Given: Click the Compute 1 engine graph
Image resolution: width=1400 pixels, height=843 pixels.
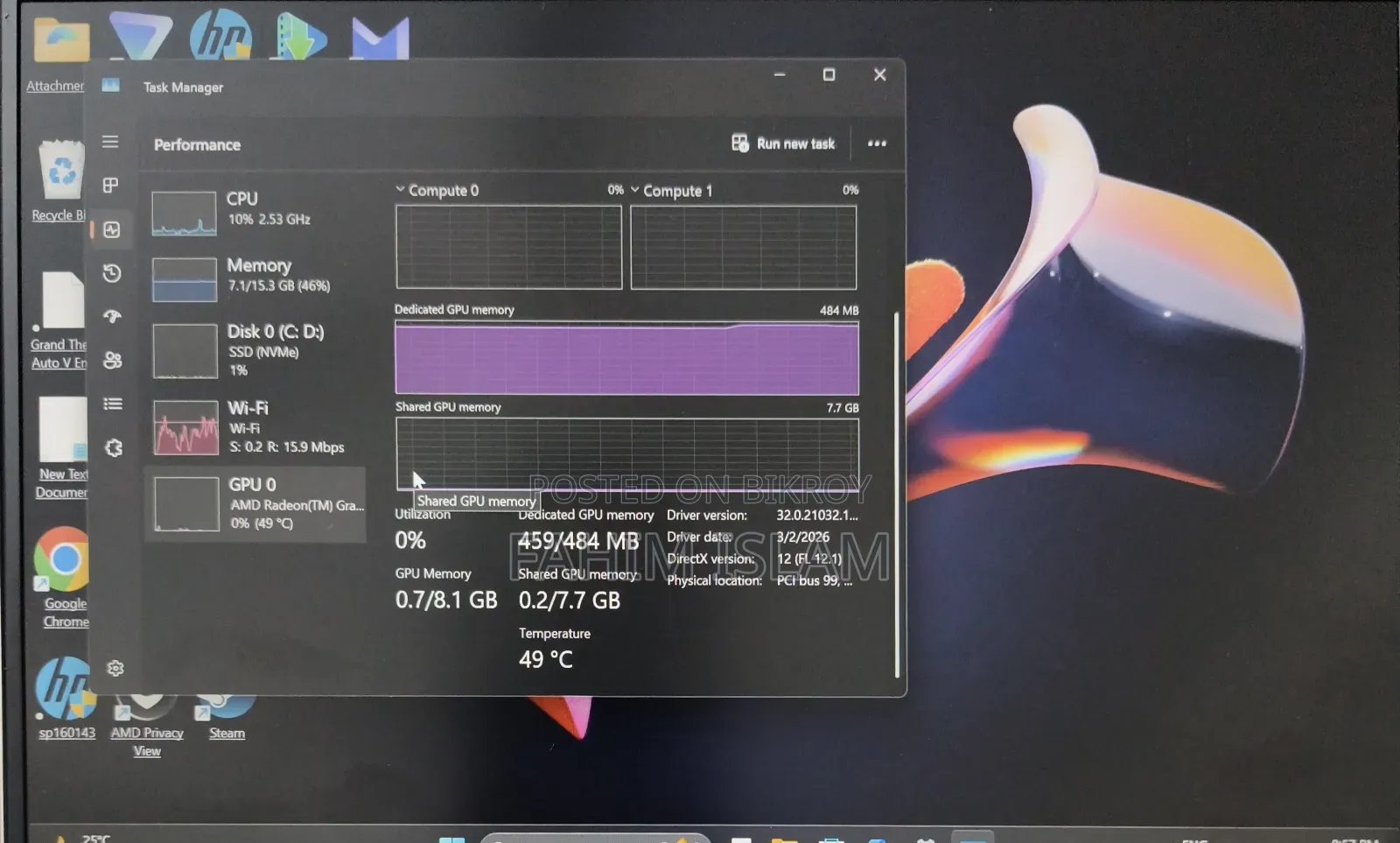Looking at the screenshot, I should point(744,247).
